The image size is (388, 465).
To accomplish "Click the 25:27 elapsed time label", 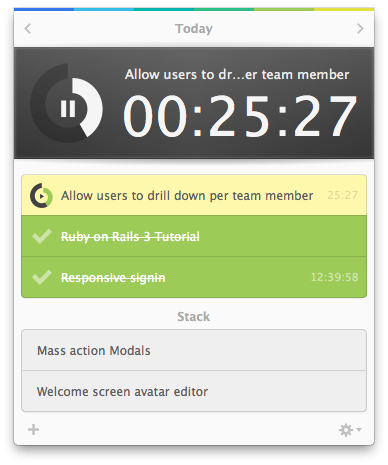I will tap(342, 195).
